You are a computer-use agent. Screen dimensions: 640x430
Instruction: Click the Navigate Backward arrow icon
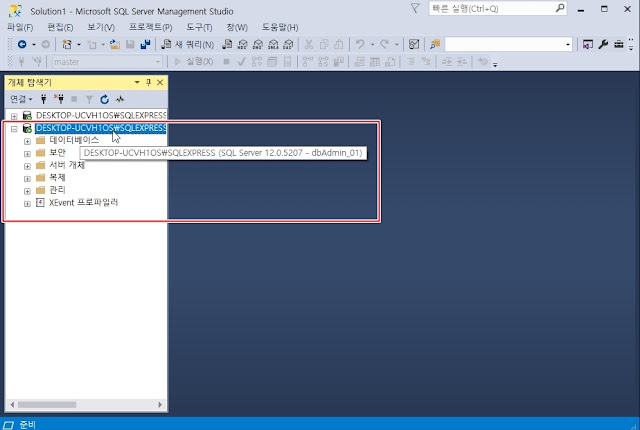[22, 44]
